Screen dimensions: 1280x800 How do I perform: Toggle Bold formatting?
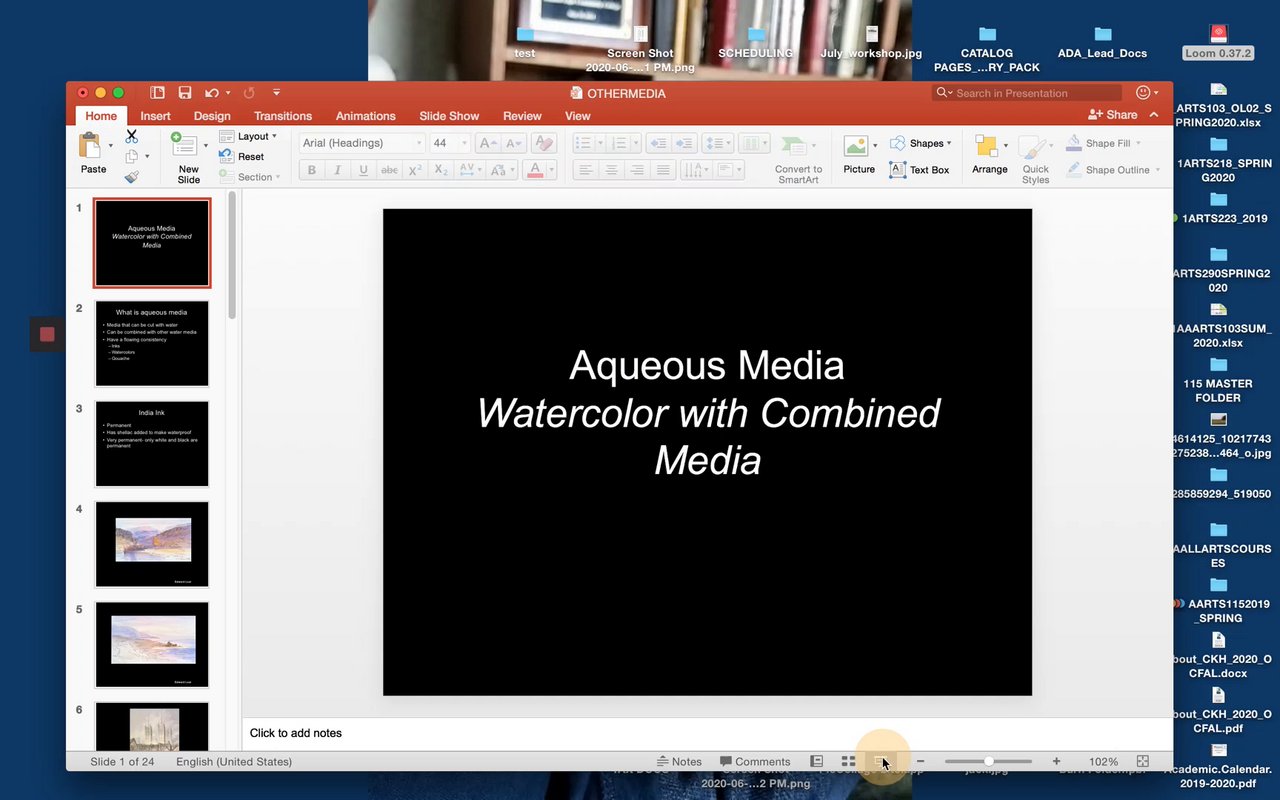(x=312, y=170)
